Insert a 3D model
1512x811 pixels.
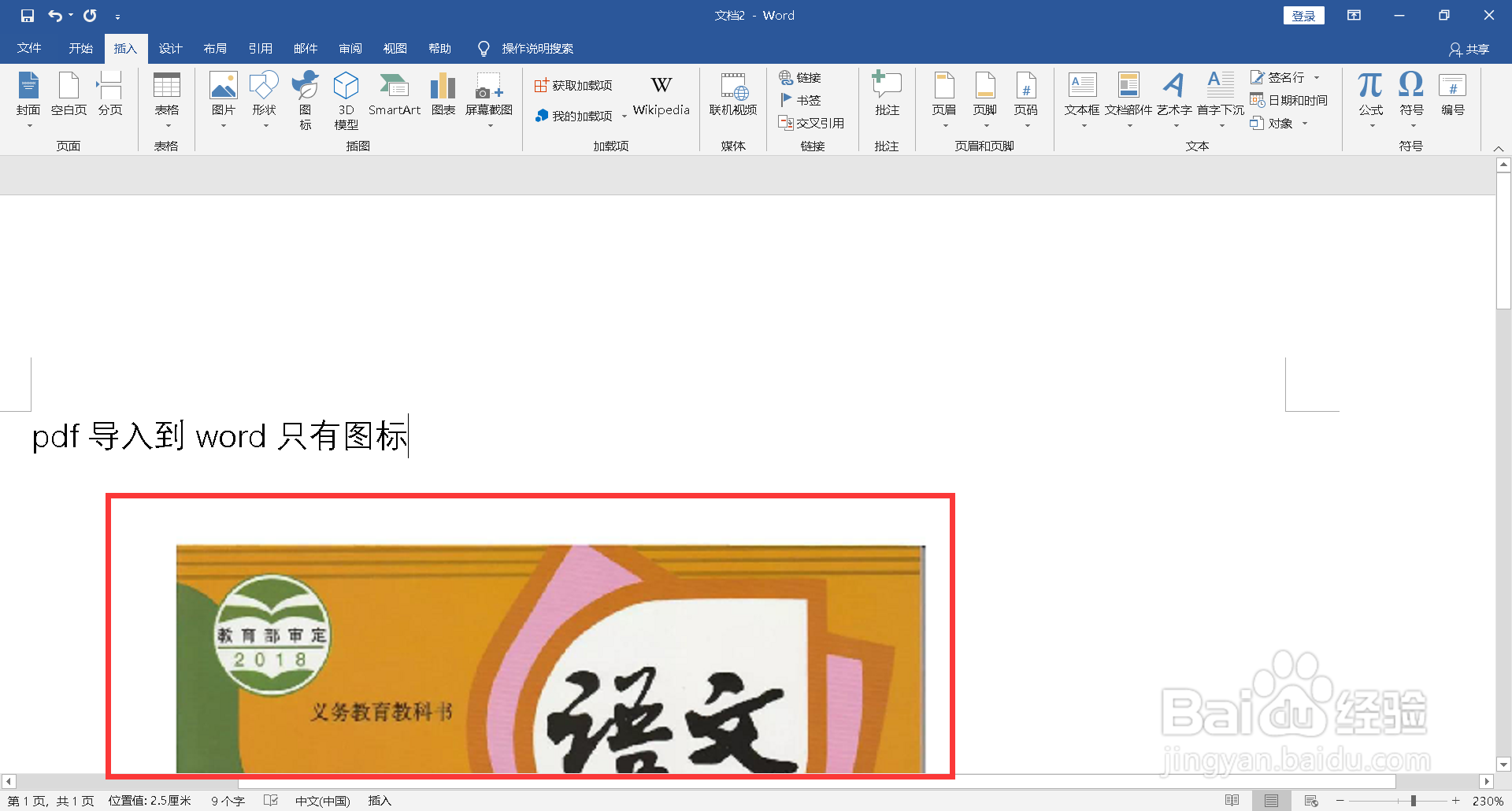click(346, 100)
